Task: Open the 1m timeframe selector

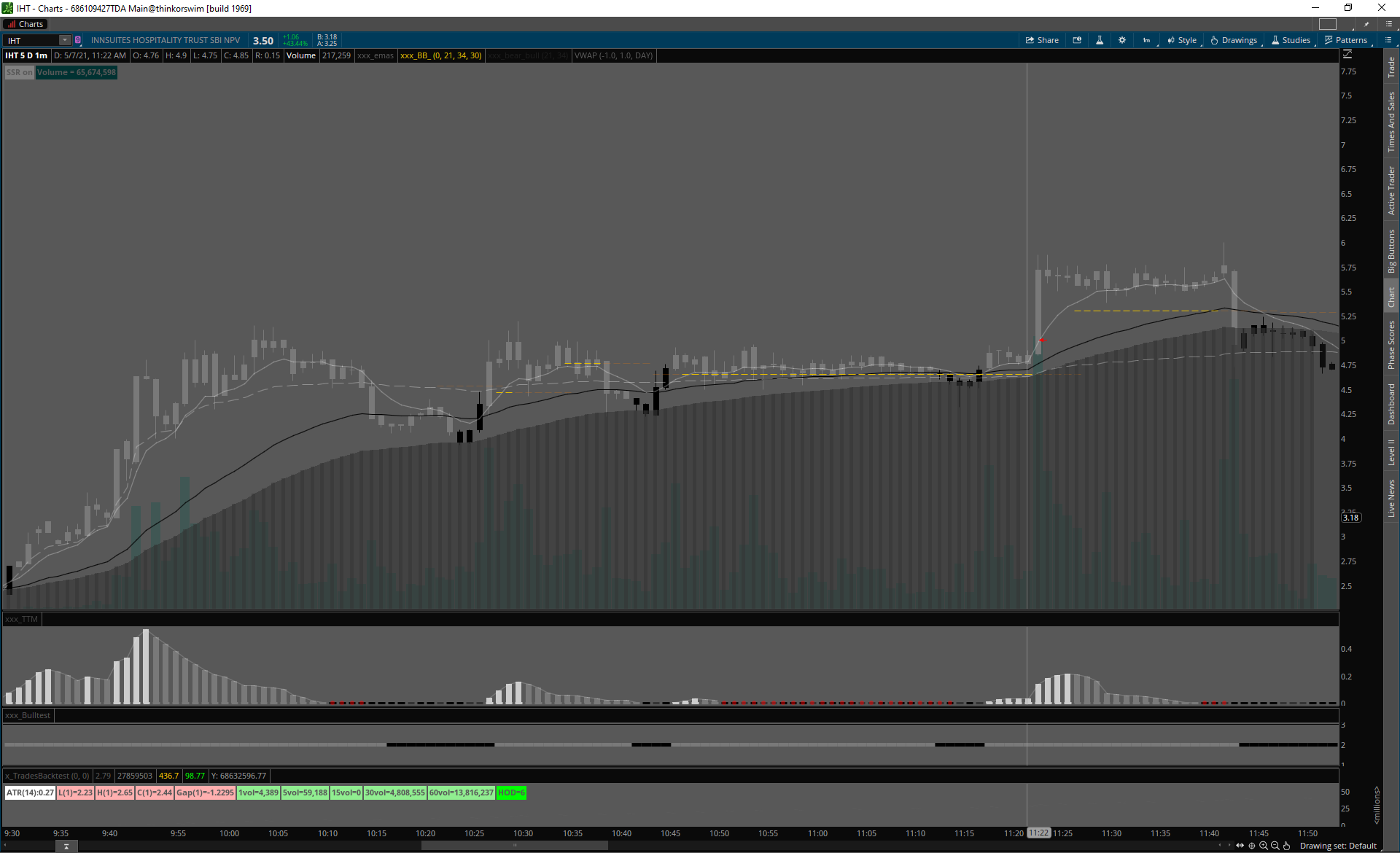Action: tap(1147, 40)
